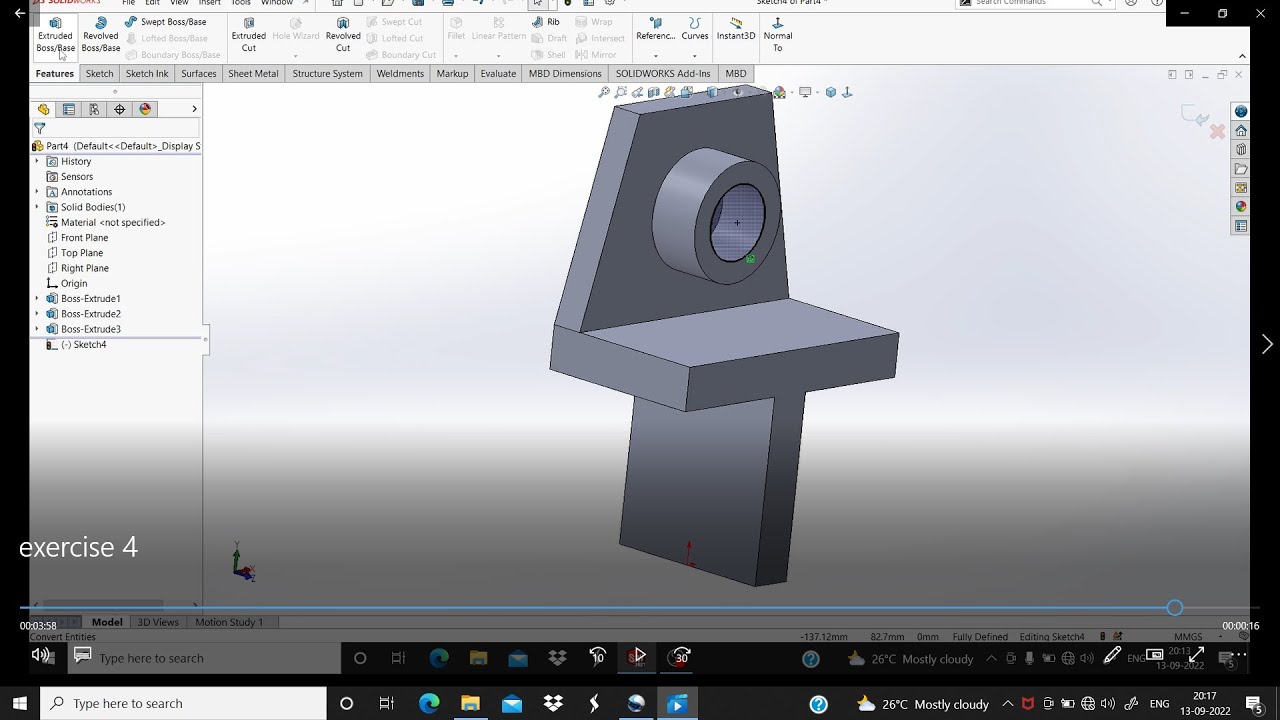1280x720 pixels.
Task: Open Microsoft Edge from the Windows taskbar
Action: coord(429,704)
